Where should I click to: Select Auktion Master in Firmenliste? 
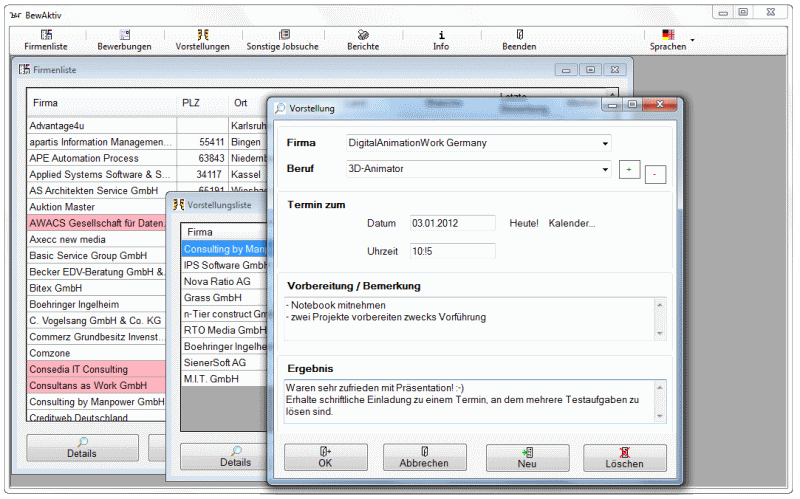pos(97,207)
